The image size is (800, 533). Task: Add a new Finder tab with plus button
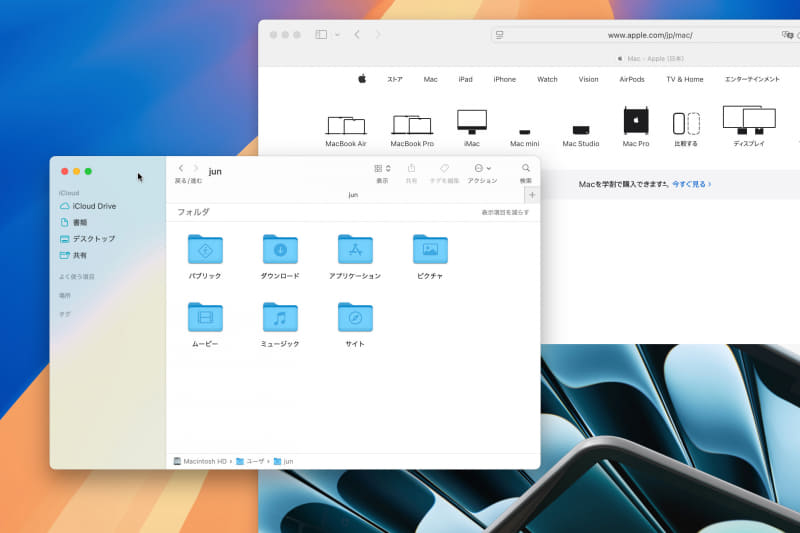click(532, 195)
